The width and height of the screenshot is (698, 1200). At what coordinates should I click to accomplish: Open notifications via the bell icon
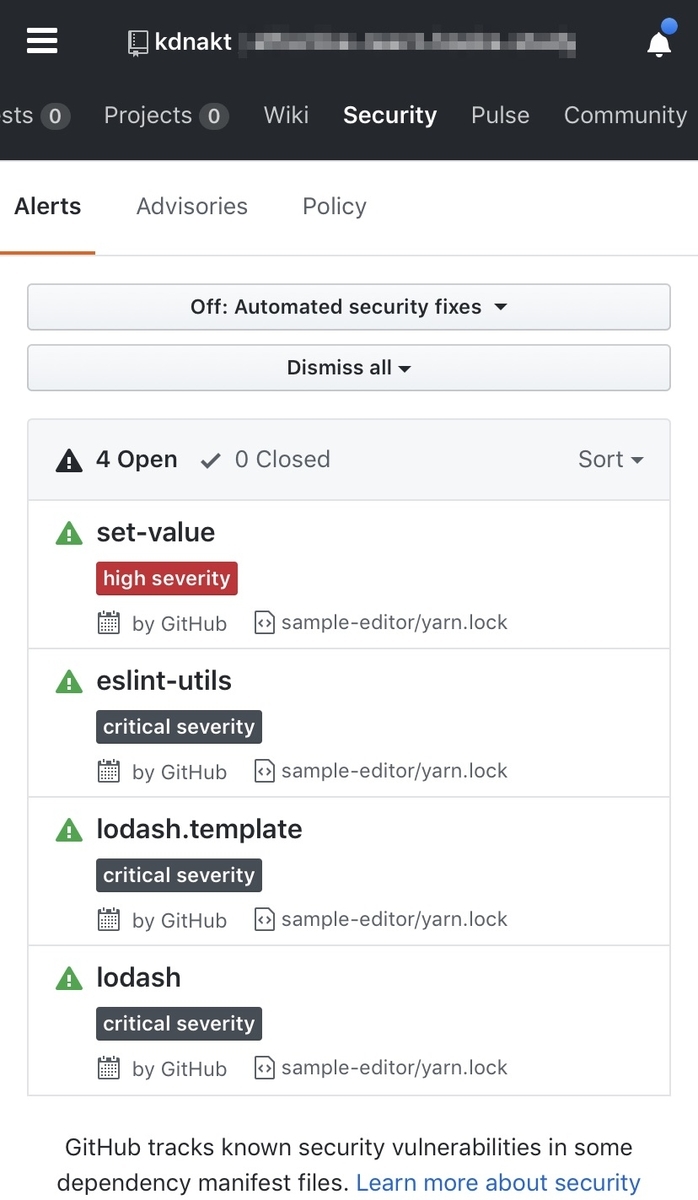(x=659, y=42)
